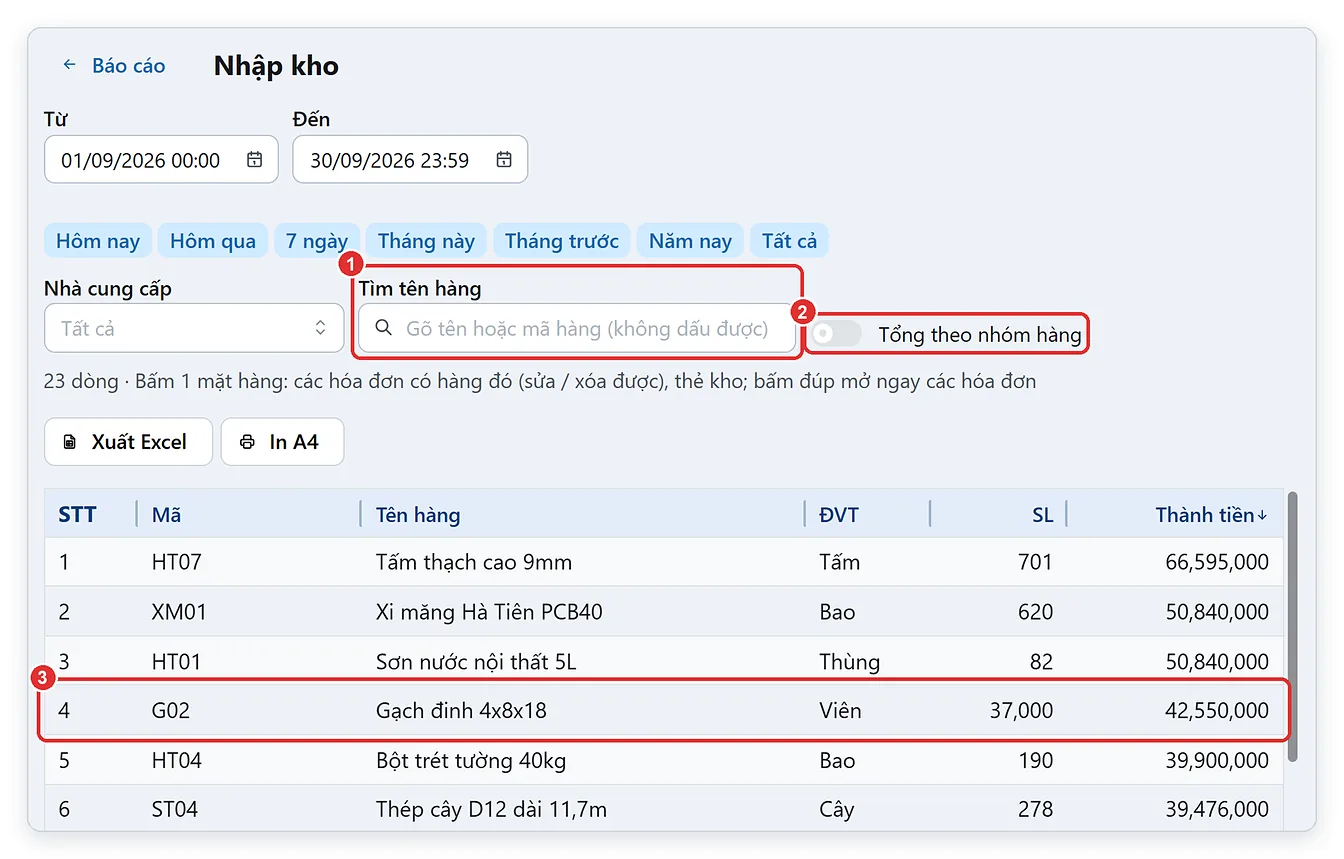Click Xuất Excel button
Image resolution: width=1344 pixels, height=859 pixels.
[128, 442]
